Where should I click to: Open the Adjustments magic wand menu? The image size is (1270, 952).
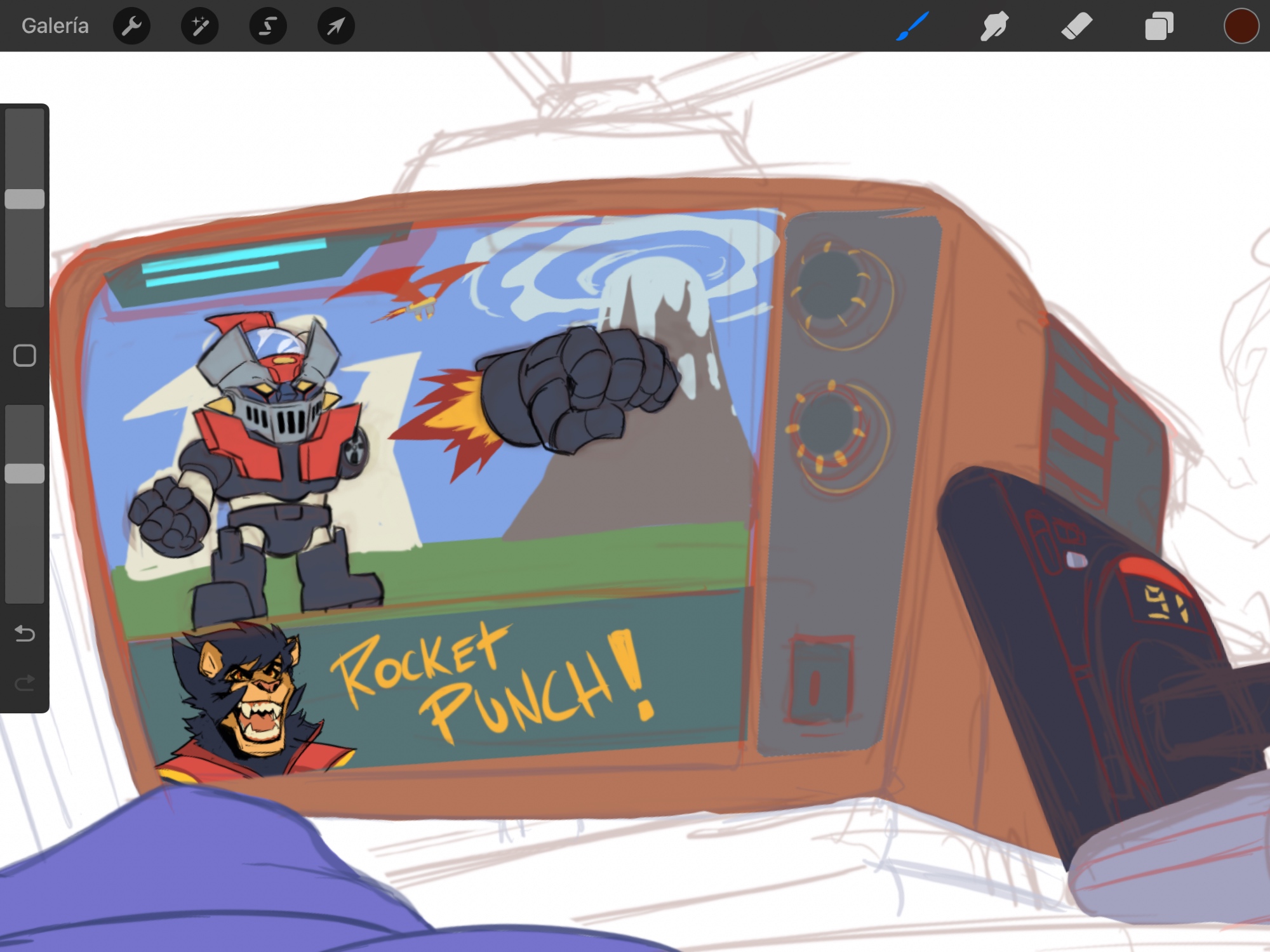[200, 26]
